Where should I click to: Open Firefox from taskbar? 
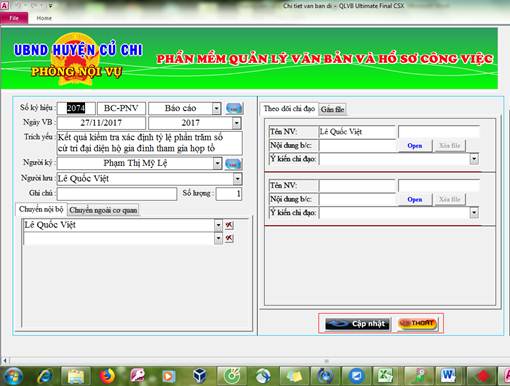click(x=107, y=376)
